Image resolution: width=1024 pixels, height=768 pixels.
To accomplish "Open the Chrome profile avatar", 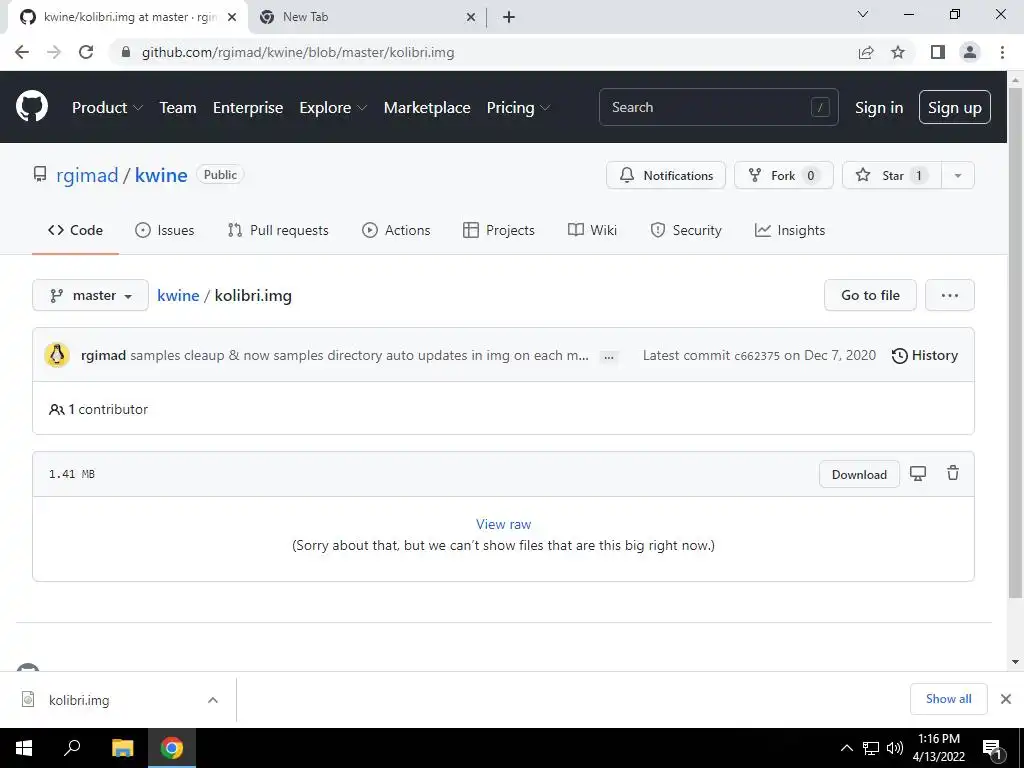I will [x=970, y=52].
